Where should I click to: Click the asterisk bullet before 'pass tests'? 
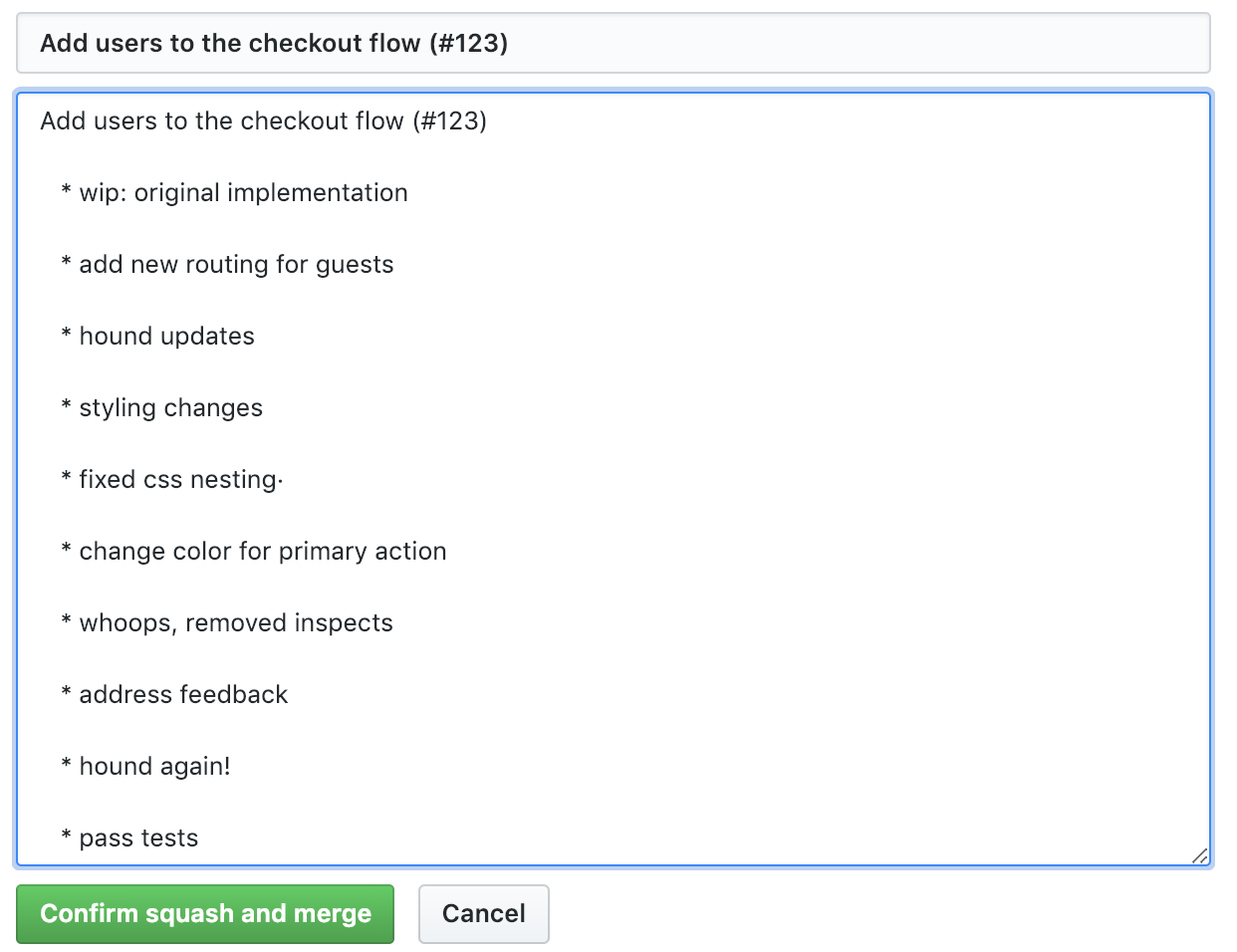[64, 837]
